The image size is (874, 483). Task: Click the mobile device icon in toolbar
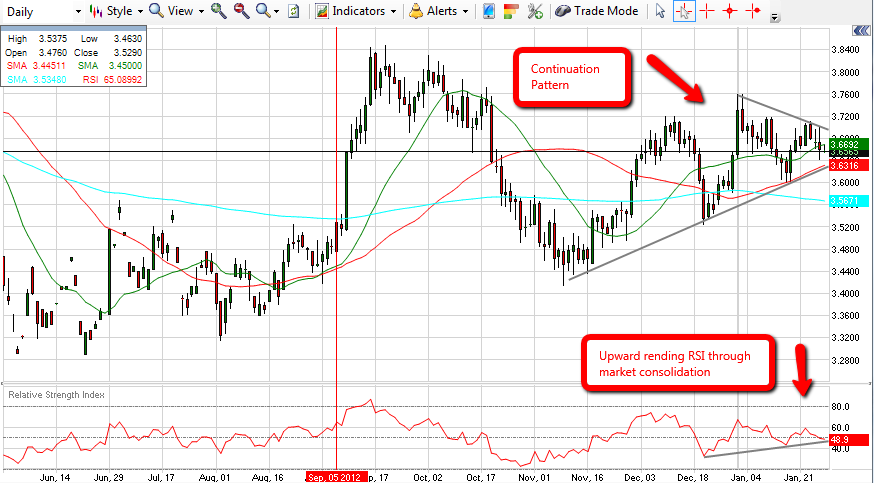(488, 12)
